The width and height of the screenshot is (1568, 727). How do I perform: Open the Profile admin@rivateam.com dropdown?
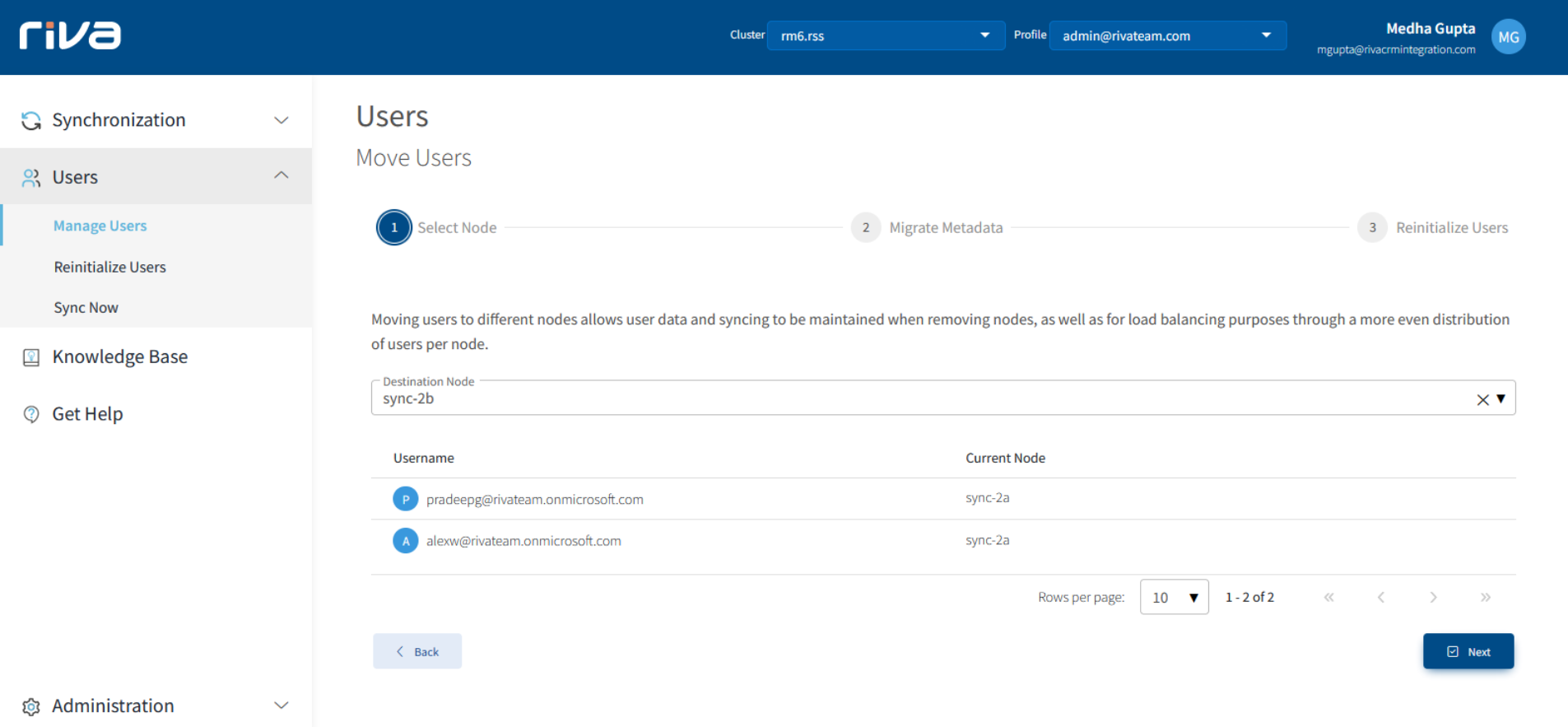tap(1167, 35)
